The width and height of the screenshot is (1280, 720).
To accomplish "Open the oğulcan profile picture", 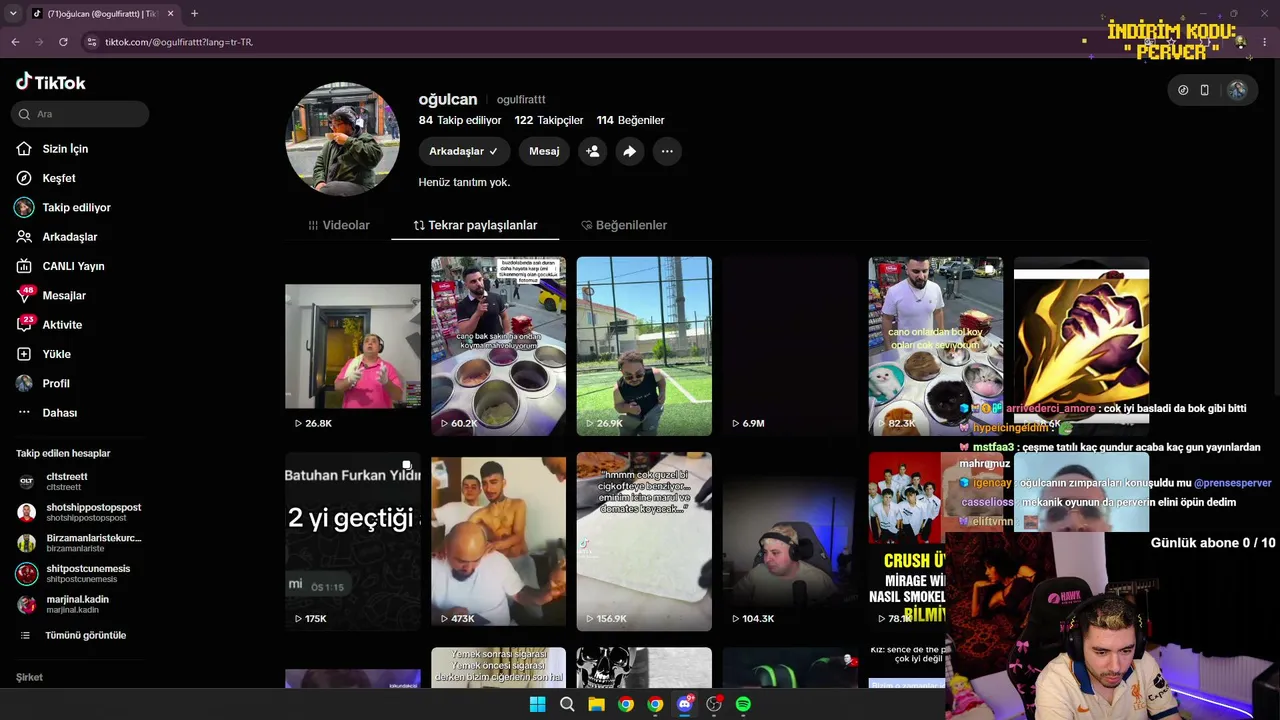I will coord(343,139).
